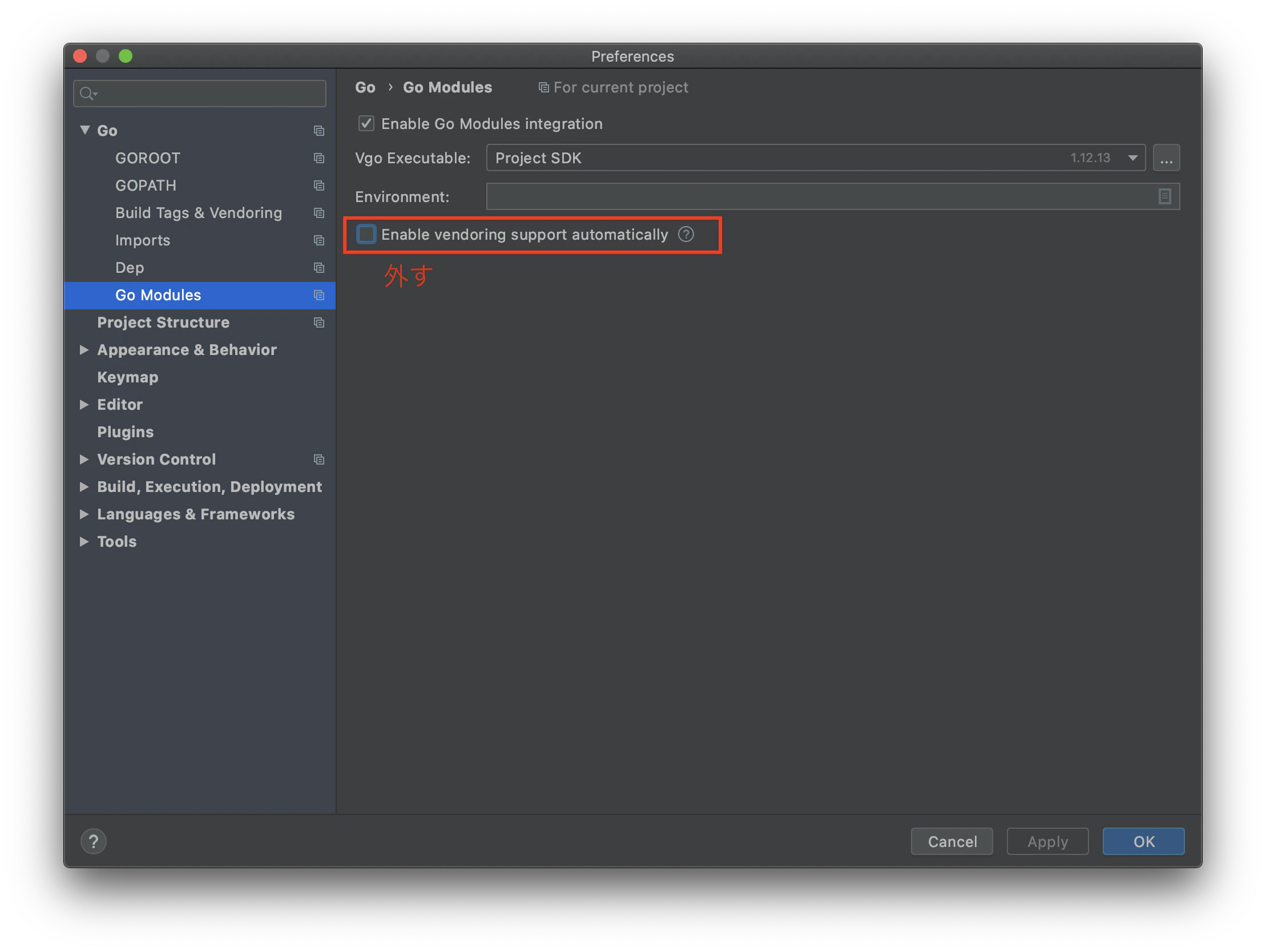Click the help question mark bottom-left
Screen dimensions: 1266x952
[93, 841]
